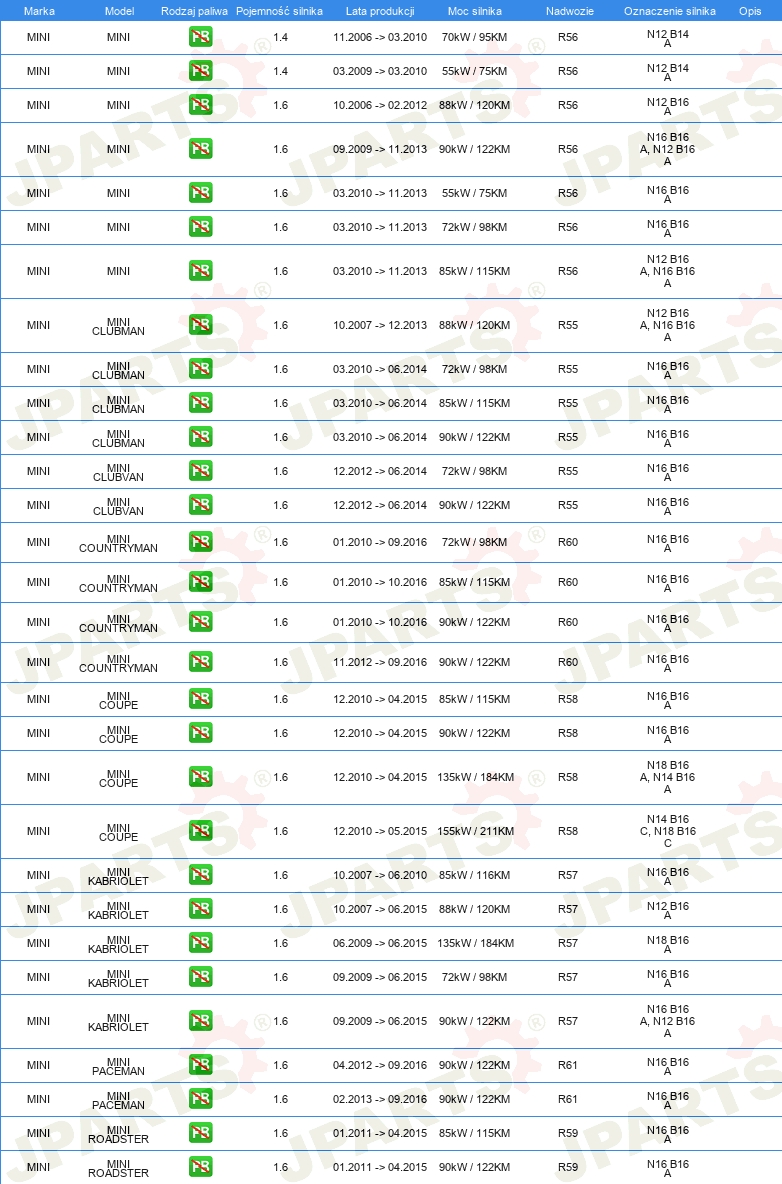
Task: Click the Lata produkcji column header
Action: pyautogui.click(x=380, y=11)
